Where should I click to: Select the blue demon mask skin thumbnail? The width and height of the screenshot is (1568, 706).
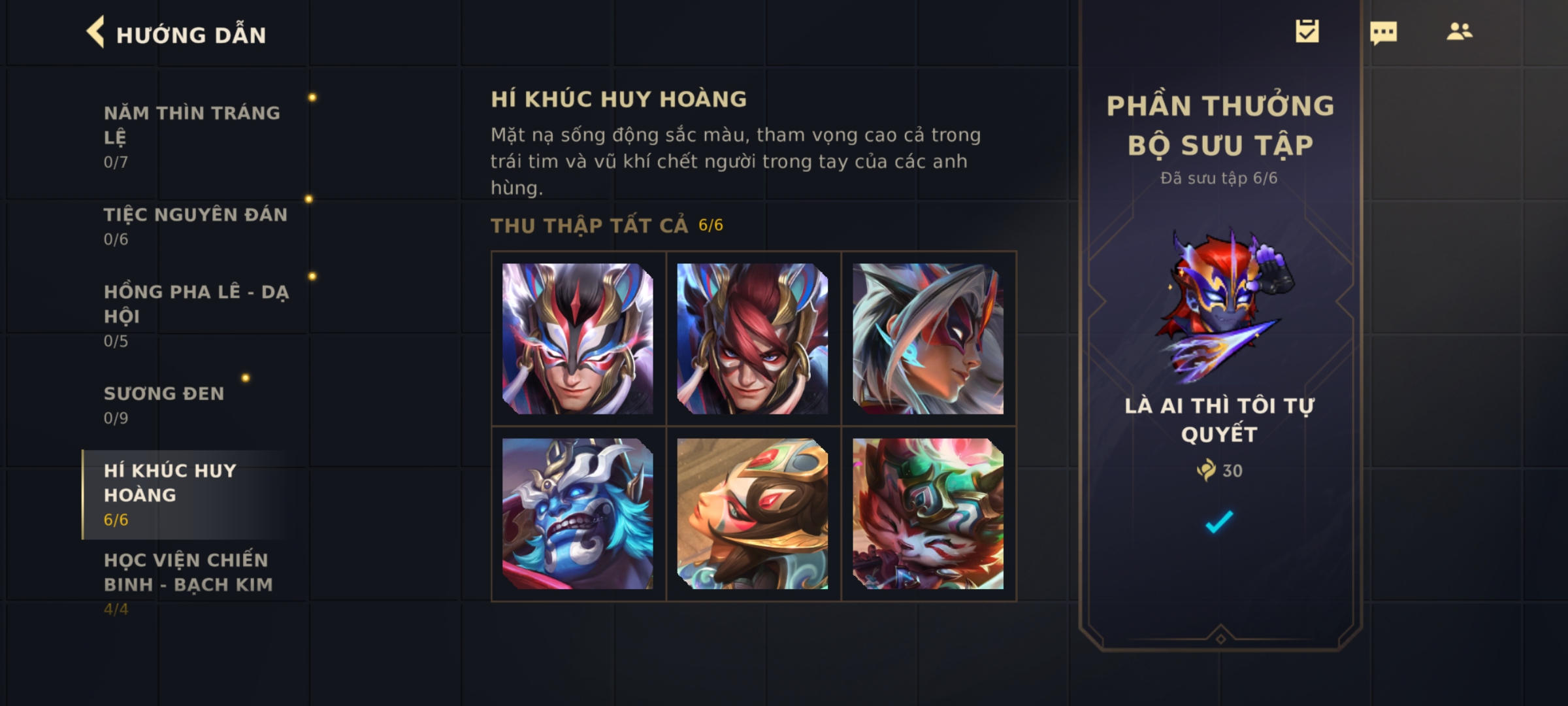[578, 514]
